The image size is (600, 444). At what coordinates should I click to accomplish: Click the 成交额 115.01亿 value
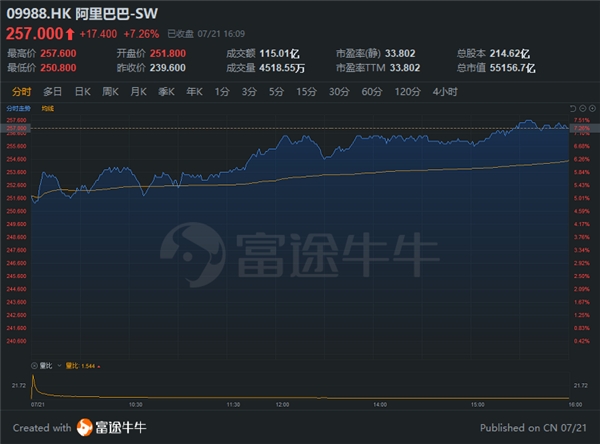pyautogui.click(x=280, y=54)
